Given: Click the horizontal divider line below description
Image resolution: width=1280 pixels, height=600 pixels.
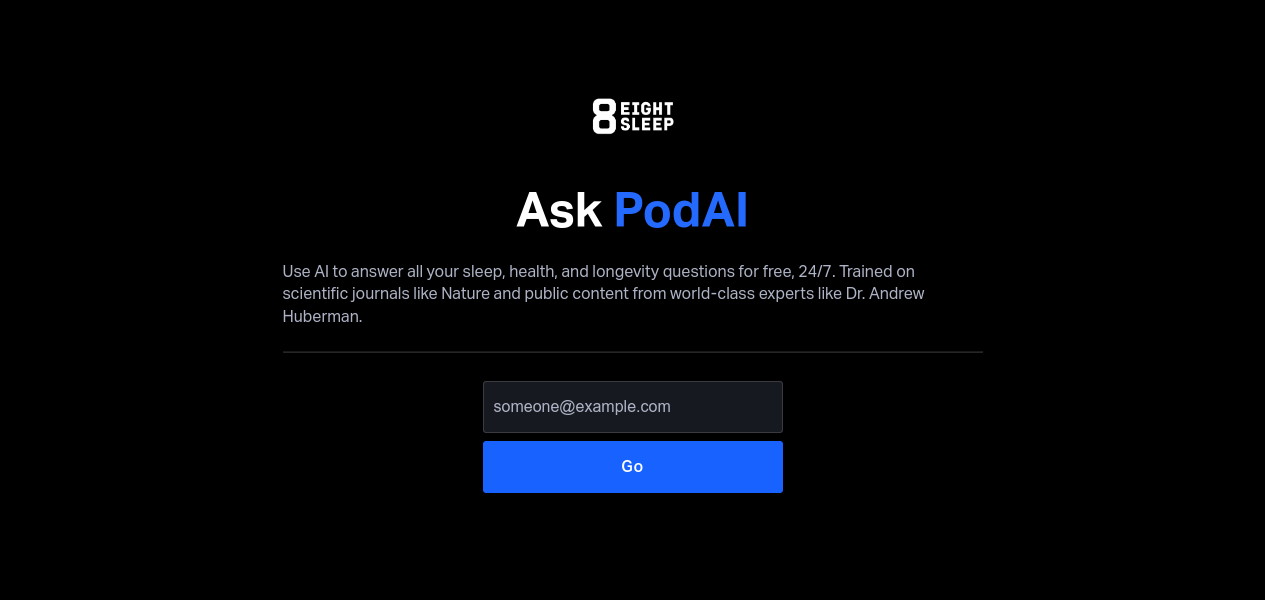Looking at the screenshot, I should tap(632, 352).
